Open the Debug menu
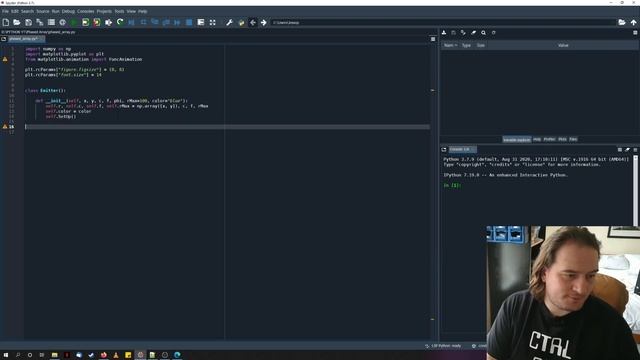The width and height of the screenshot is (640, 360). [68, 11]
